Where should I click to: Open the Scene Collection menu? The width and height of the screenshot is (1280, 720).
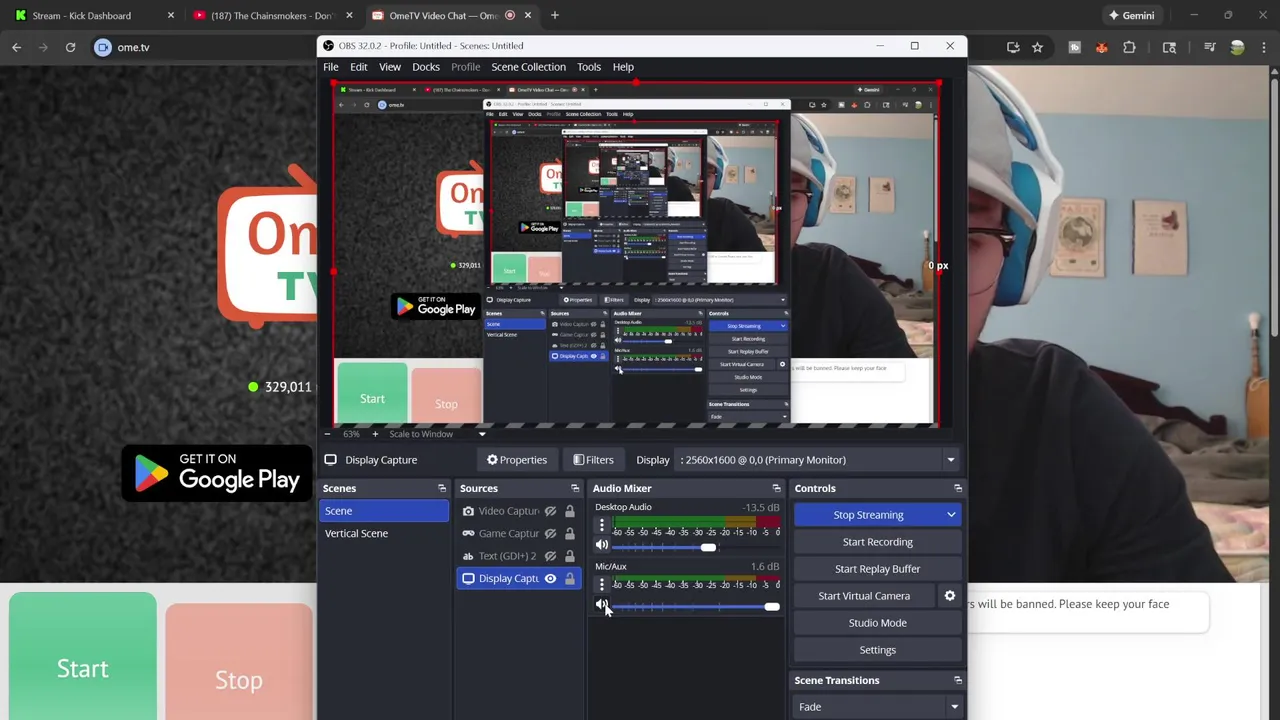pyautogui.click(x=528, y=67)
